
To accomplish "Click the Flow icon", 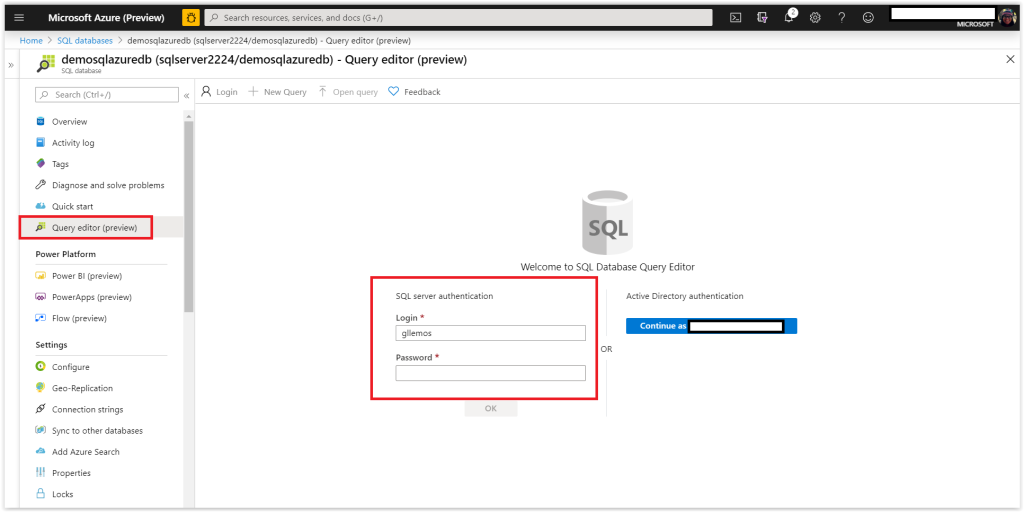I will (x=40, y=318).
